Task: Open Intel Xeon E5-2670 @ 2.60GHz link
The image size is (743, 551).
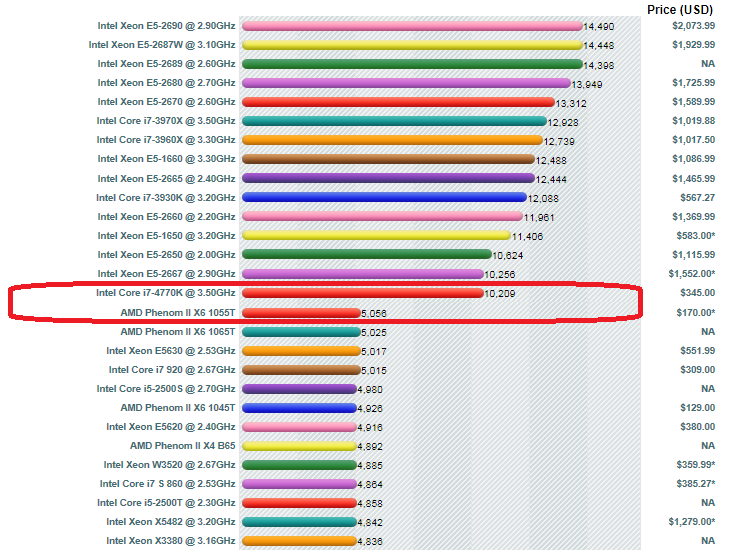Action: (166, 102)
